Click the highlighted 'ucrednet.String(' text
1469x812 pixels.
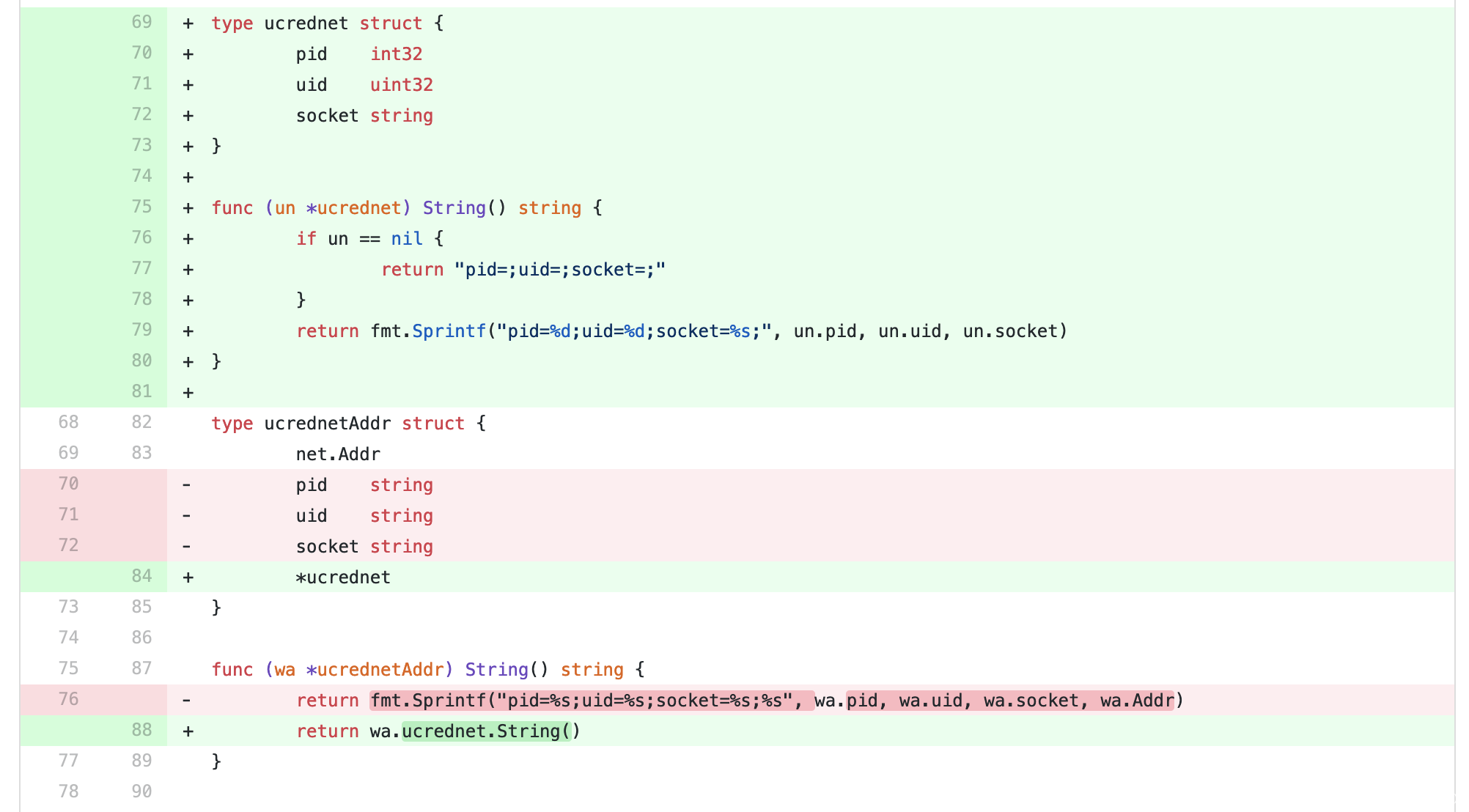click(x=486, y=731)
